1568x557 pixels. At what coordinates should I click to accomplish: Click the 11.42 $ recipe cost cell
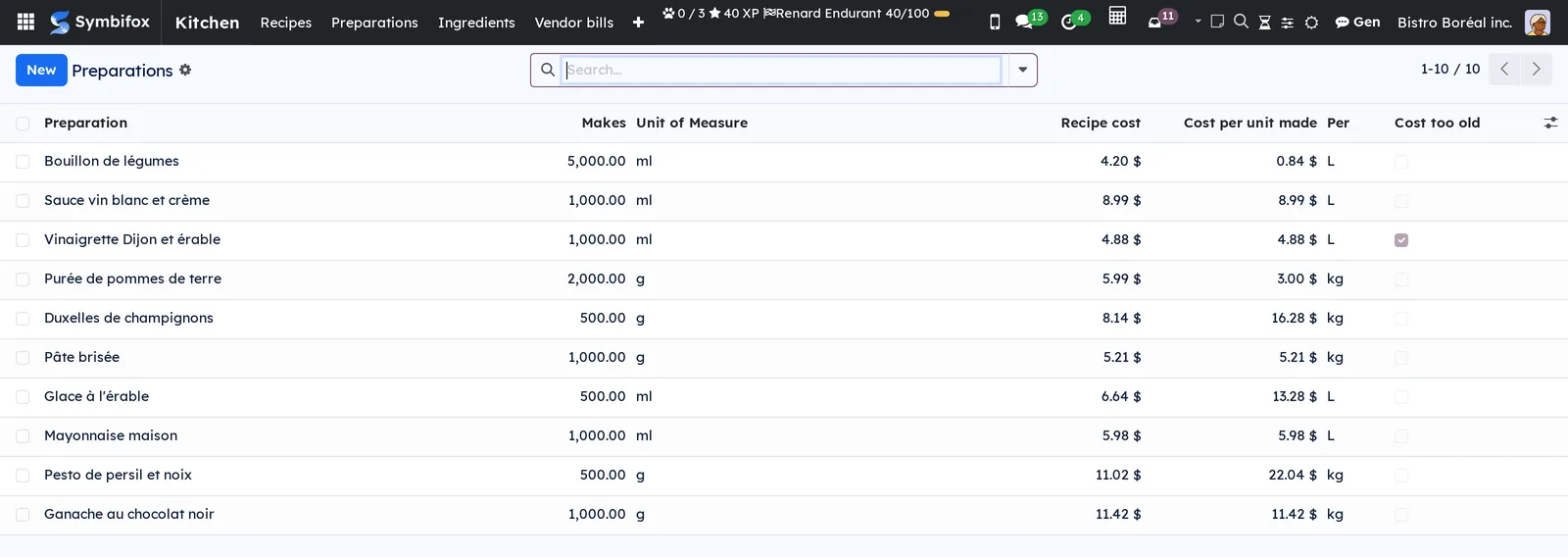(x=1118, y=514)
